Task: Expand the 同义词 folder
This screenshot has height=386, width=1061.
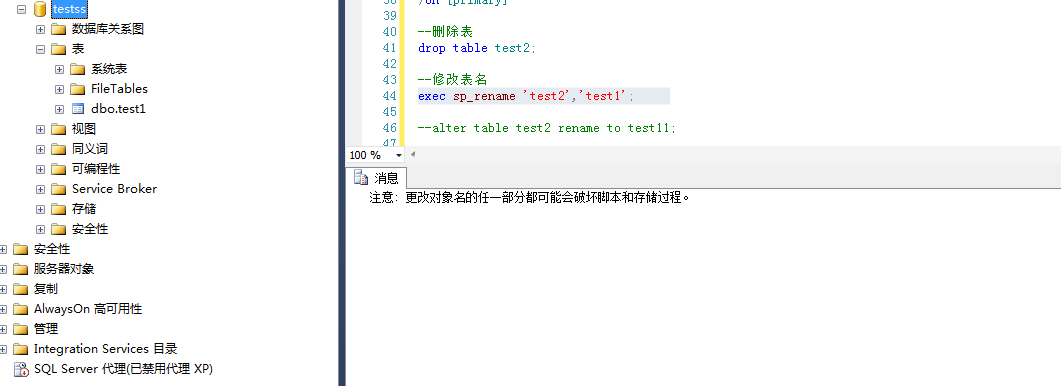Action: coord(40,149)
